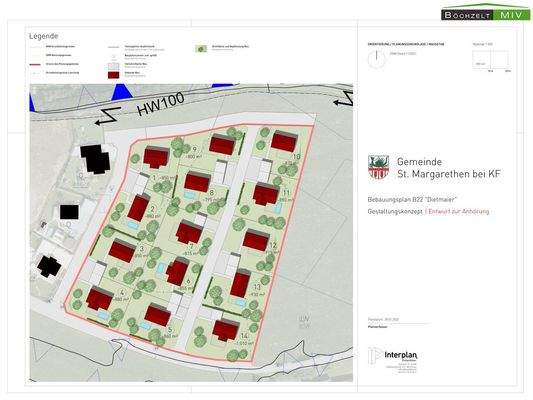This screenshot has width=533, height=400.
Task: Click the blue pool on plot 11
Action: 278,208
